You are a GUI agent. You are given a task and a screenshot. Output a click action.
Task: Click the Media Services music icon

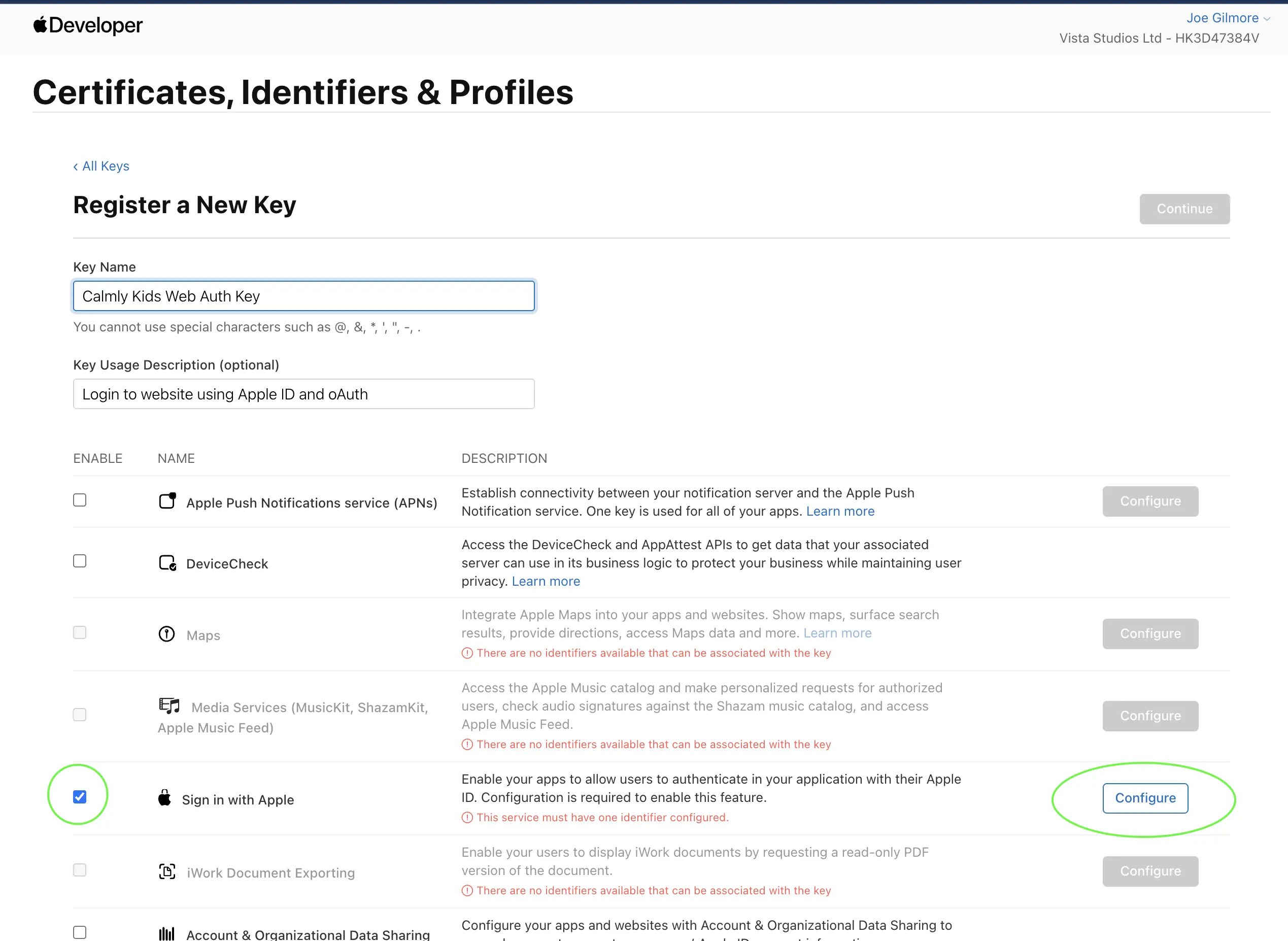point(169,705)
